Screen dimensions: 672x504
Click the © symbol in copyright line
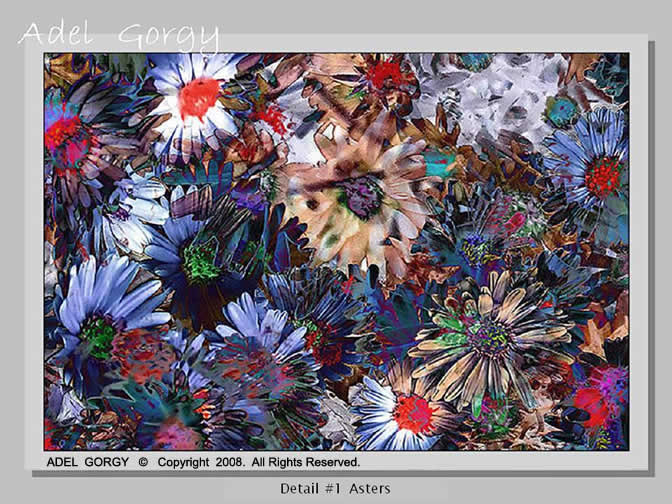142,462
